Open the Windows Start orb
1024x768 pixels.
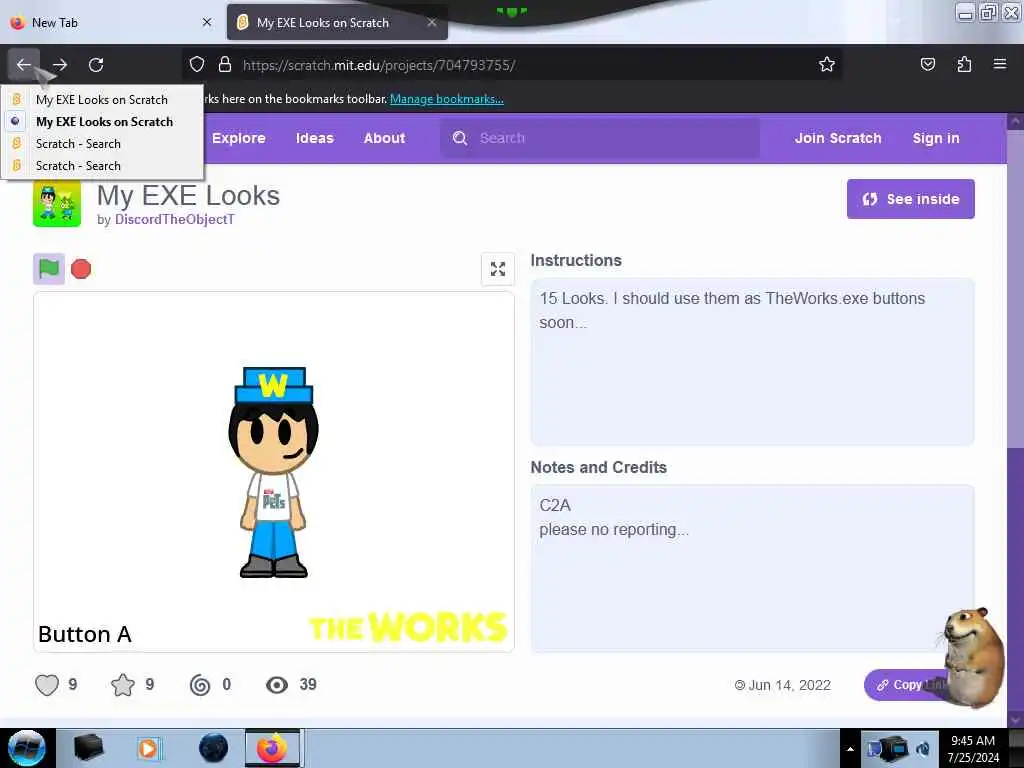(27, 748)
